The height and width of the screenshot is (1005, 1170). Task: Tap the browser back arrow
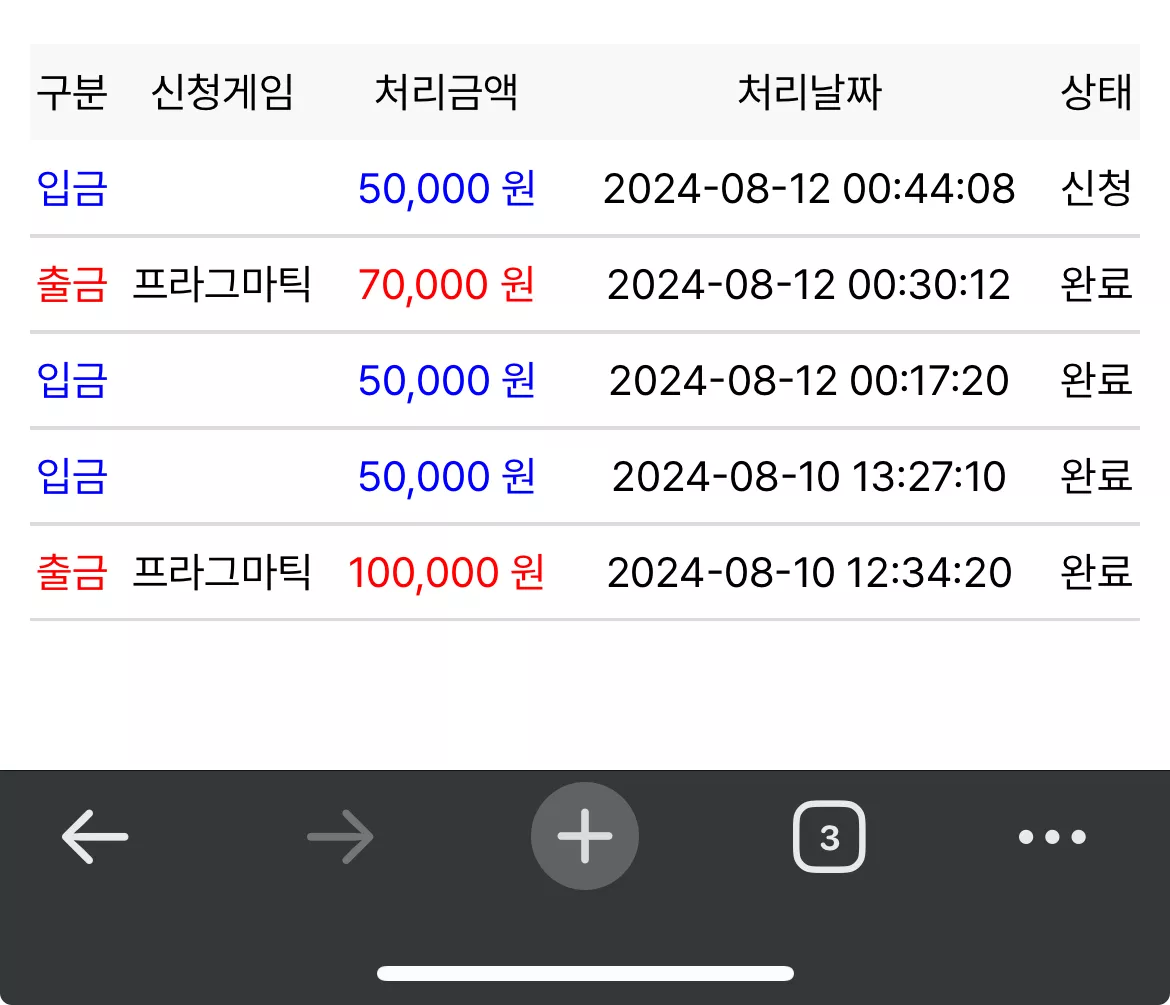pyautogui.click(x=95, y=836)
